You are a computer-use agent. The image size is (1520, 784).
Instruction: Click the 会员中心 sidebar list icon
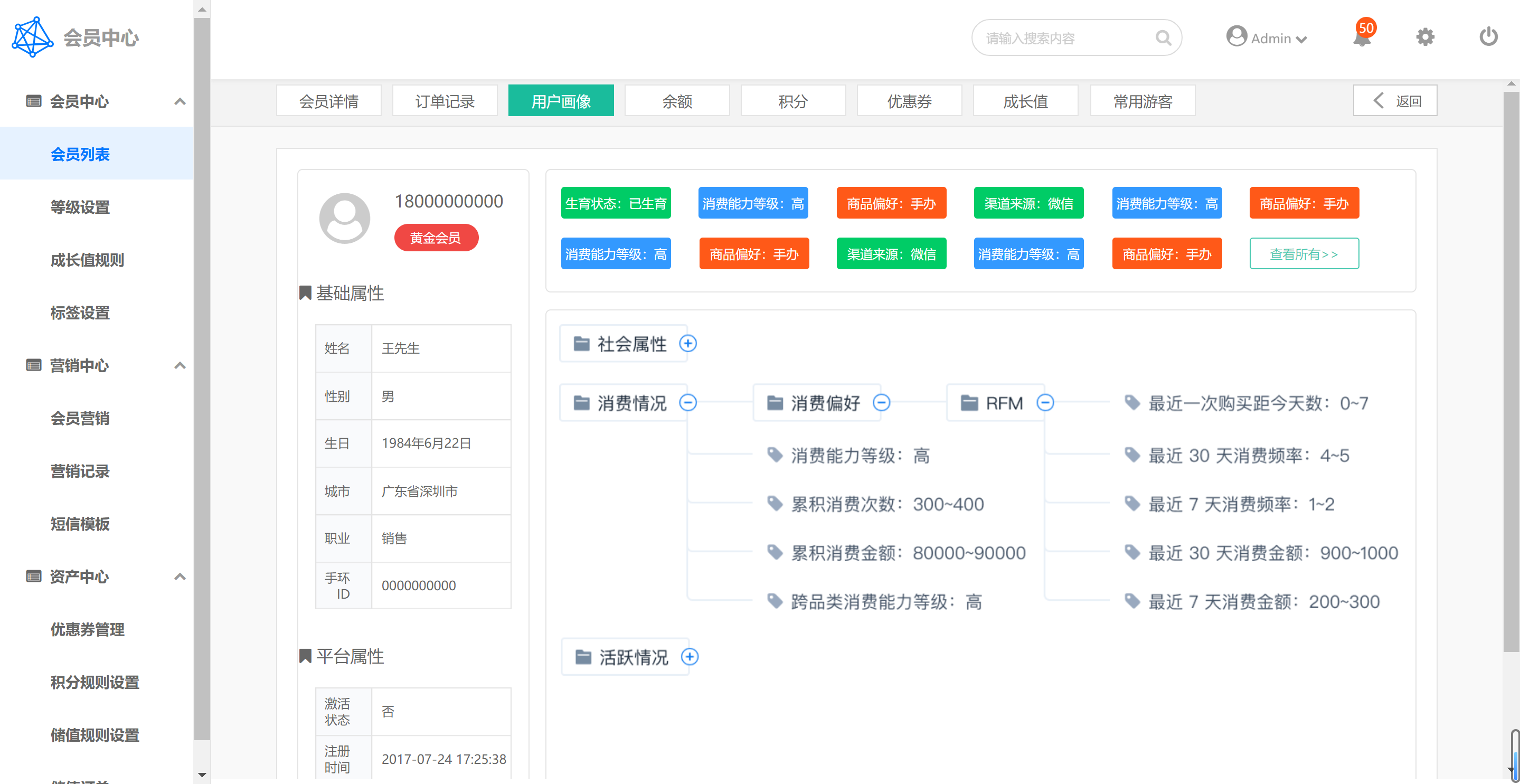[34, 101]
